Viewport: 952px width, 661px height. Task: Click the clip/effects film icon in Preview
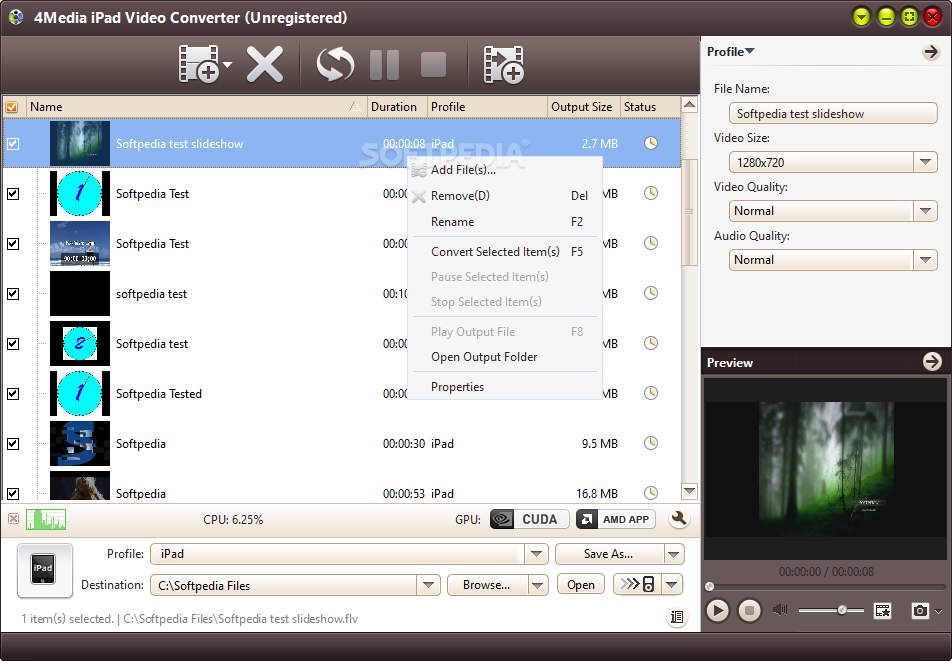pyautogui.click(x=882, y=611)
